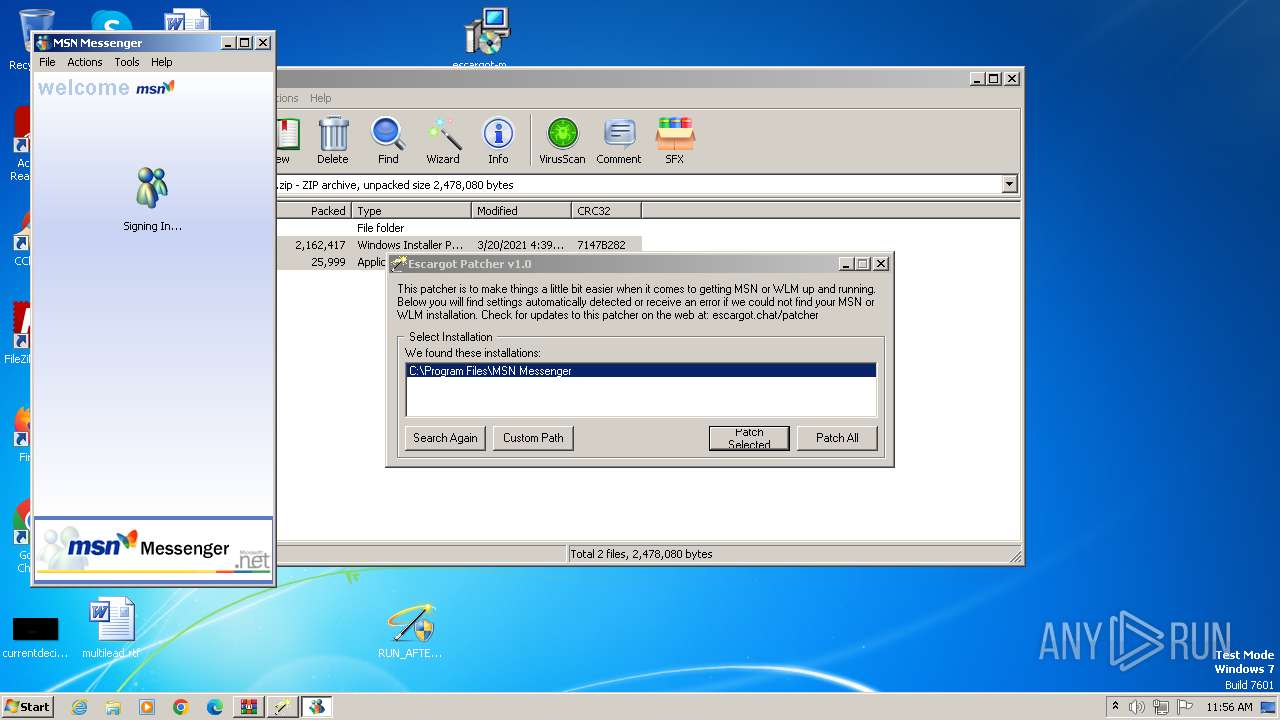Expand the WinRAR archive path dropdown

tap(1009, 185)
